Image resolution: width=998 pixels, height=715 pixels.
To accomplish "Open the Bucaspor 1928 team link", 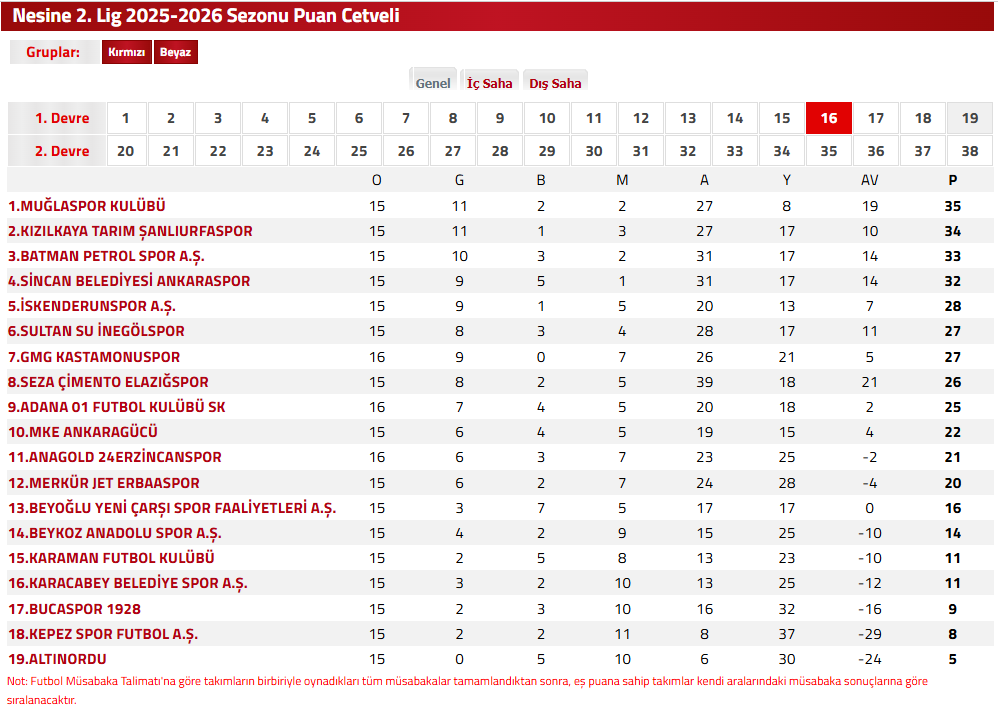I will point(75,609).
